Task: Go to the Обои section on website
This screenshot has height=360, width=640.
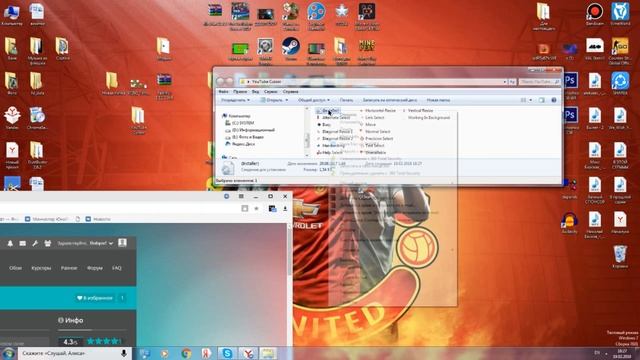Action: pos(16,268)
